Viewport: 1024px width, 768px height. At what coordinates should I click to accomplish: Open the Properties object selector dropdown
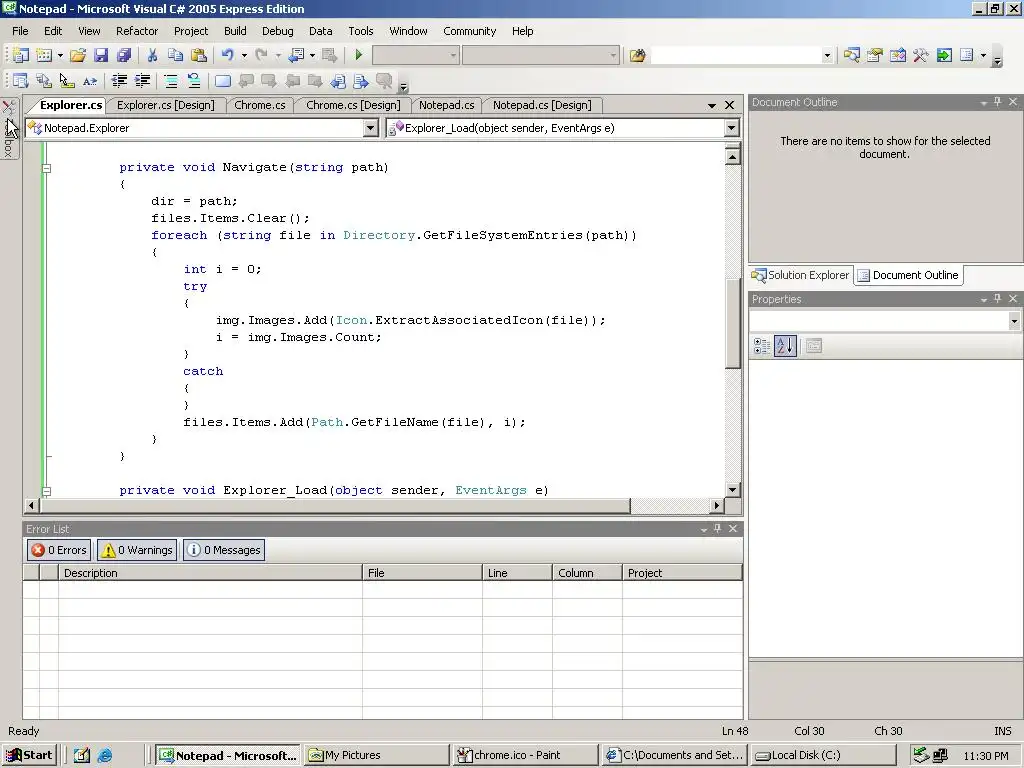1014,321
